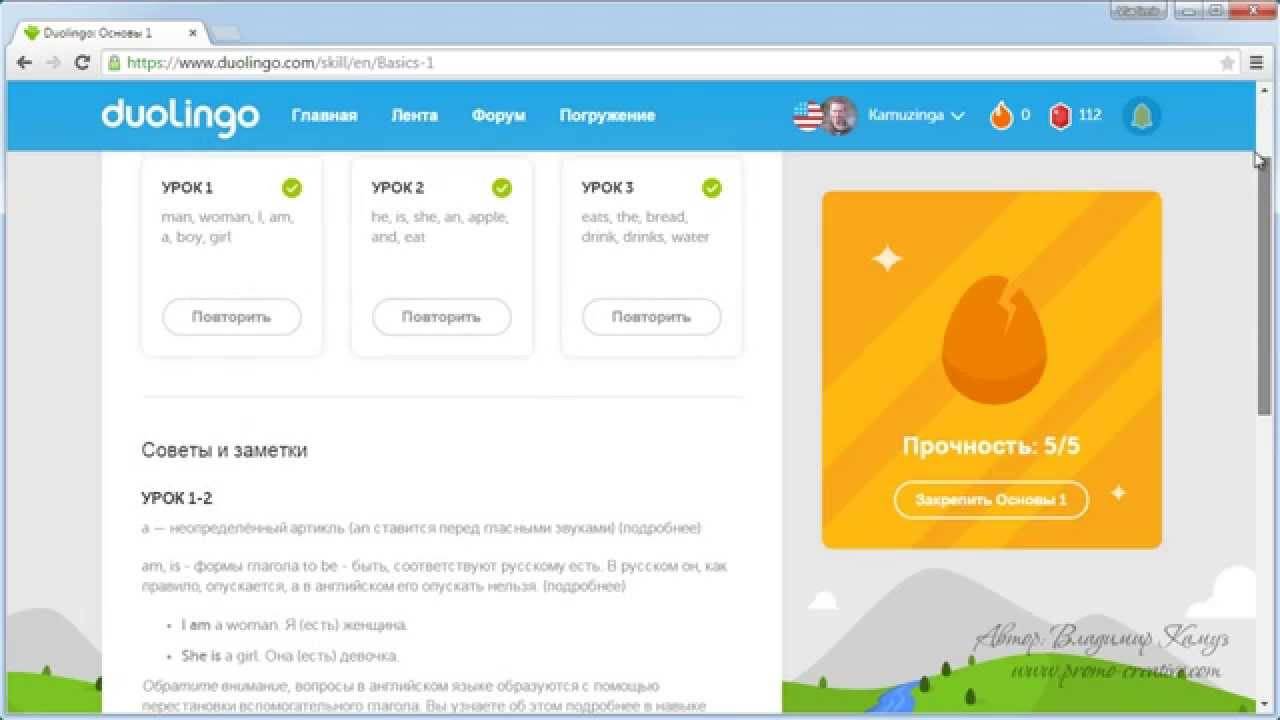The height and width of the screenshot is (720, 1280).
Task: Click the browser forward arrow
Action: pos(54,62)
